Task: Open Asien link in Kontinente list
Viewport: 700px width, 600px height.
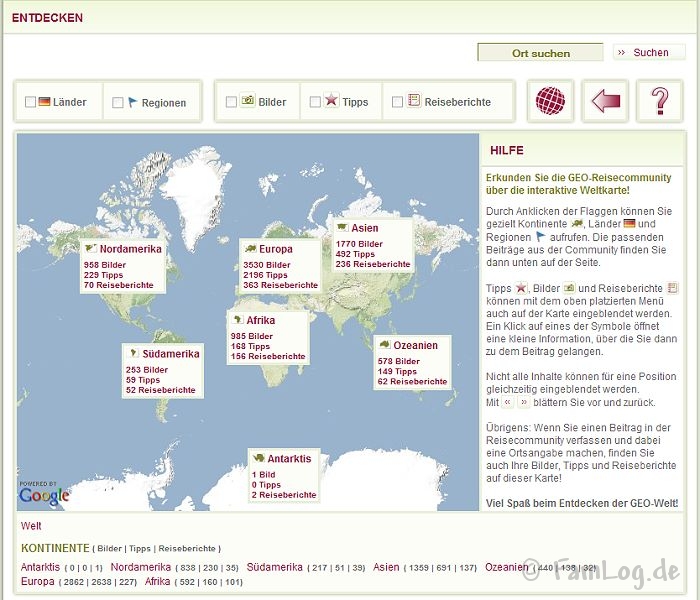Action: tap(386, 567)
